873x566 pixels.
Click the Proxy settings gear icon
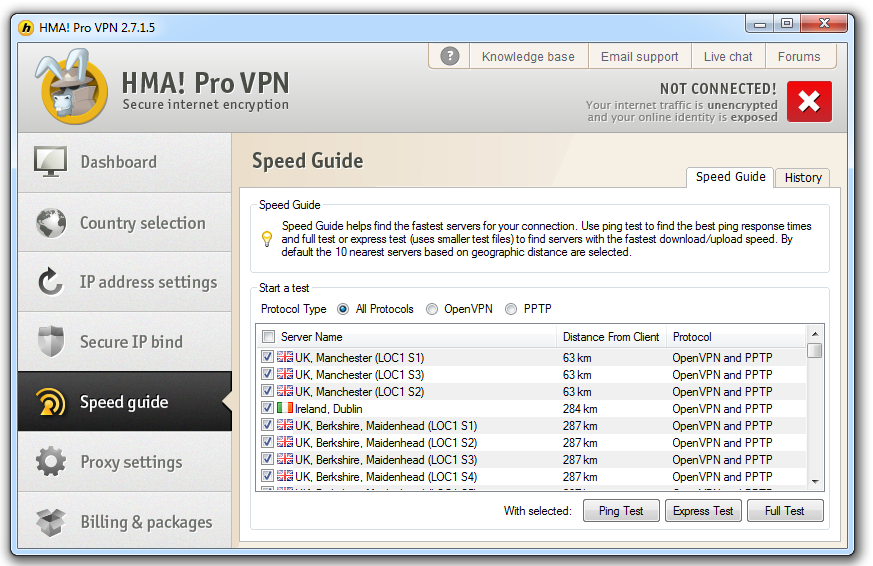[51, 461]
